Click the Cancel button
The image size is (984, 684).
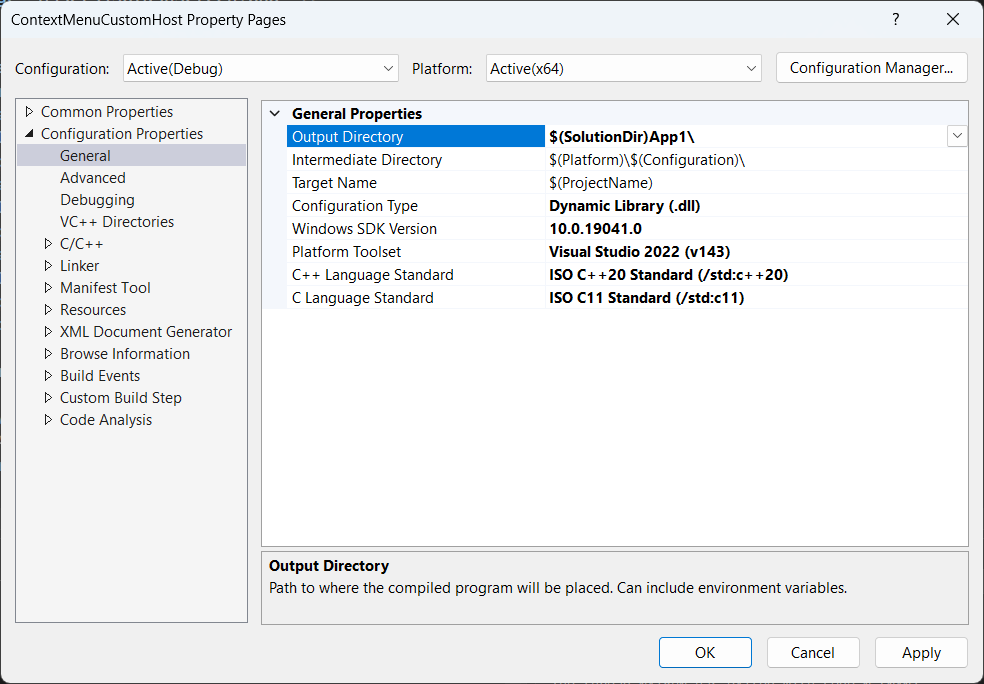pyautogui.click(x=813, y=653)
